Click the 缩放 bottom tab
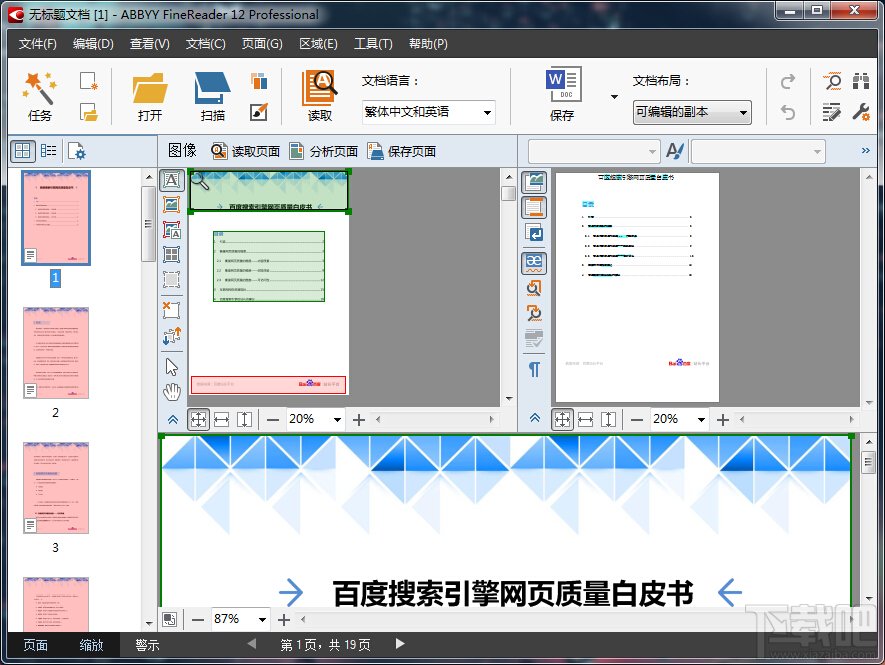The height and width of the screenshot is (665, 885). coord(91,645)
